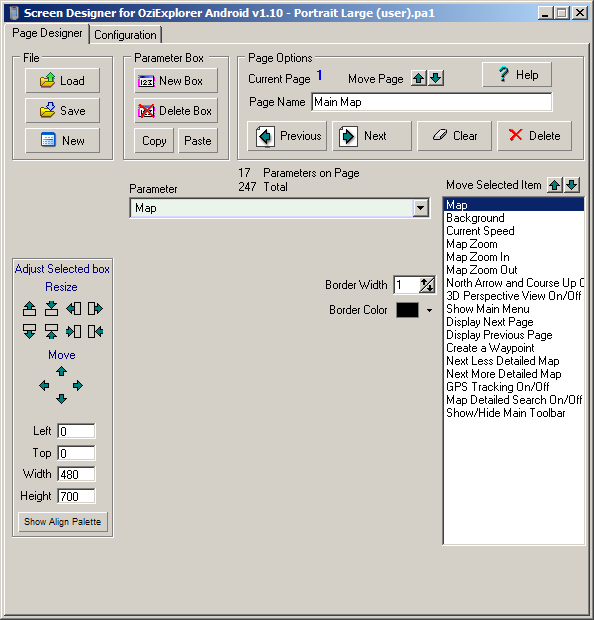Copy the selected parameter box
Image resolution: width=594 pixels, height=620 pixels.
click(154, 140)
